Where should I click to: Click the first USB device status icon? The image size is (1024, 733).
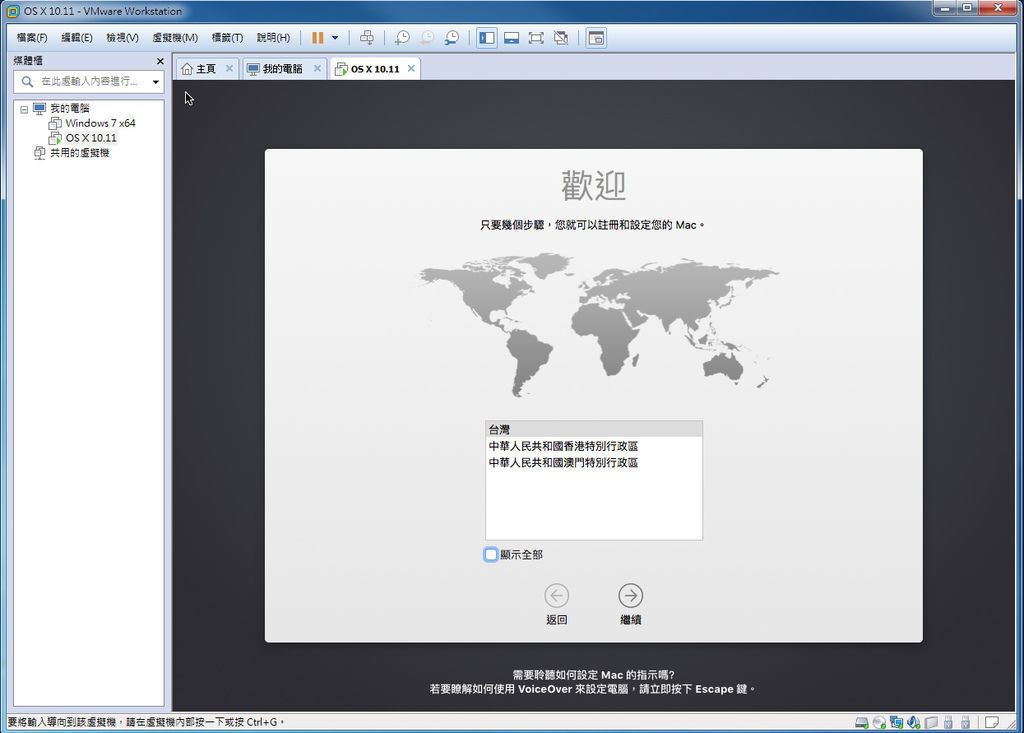click(948, 723)
